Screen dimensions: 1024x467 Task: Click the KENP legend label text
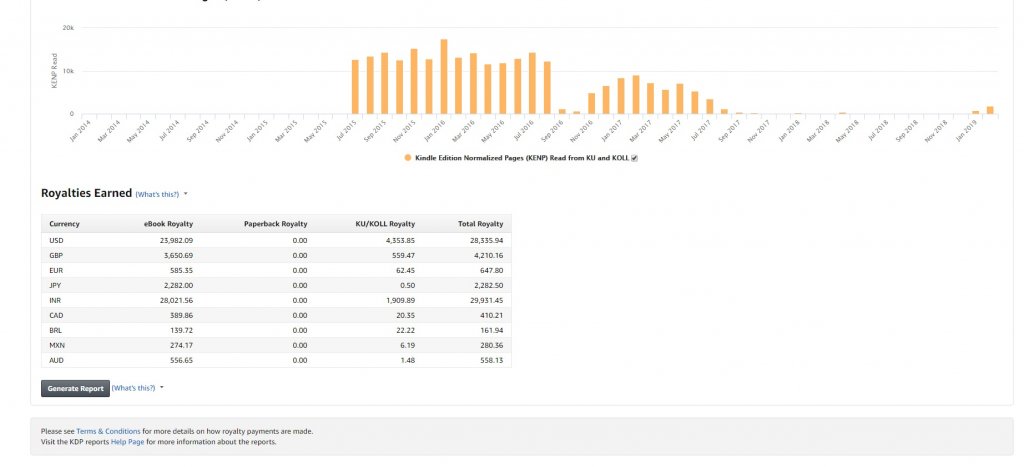[521, 158]
